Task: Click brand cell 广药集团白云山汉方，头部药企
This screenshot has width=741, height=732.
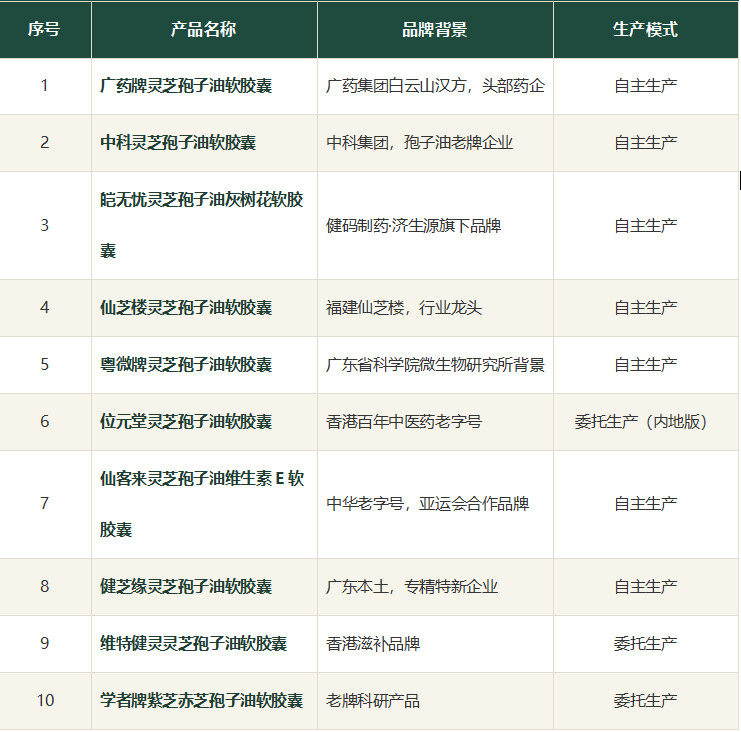Action: click(x=436, y=86)
